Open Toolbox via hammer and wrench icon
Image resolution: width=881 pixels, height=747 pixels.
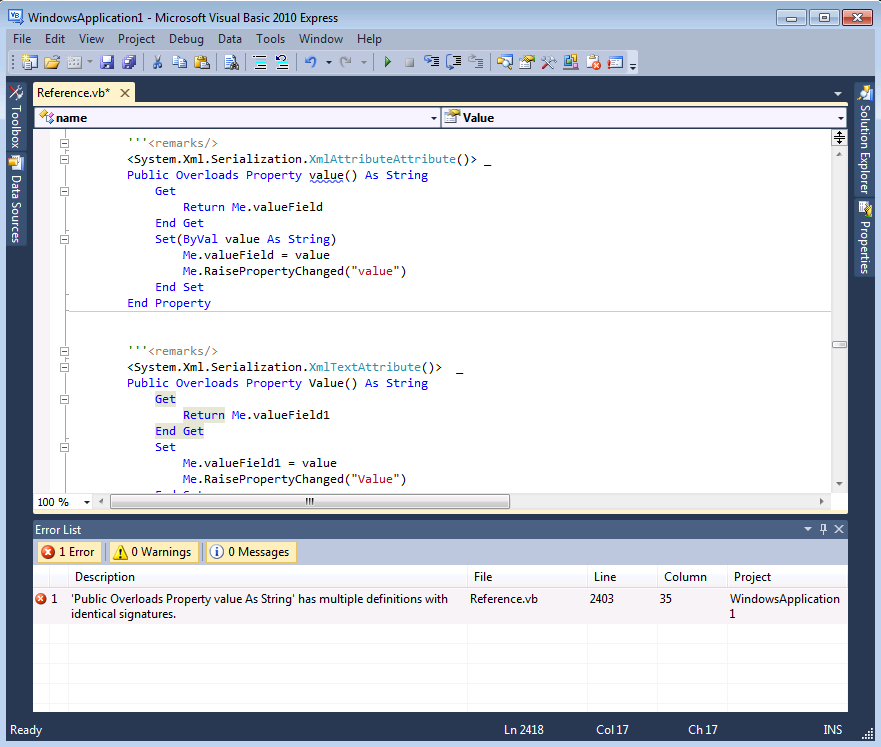[x=548, y=62]
